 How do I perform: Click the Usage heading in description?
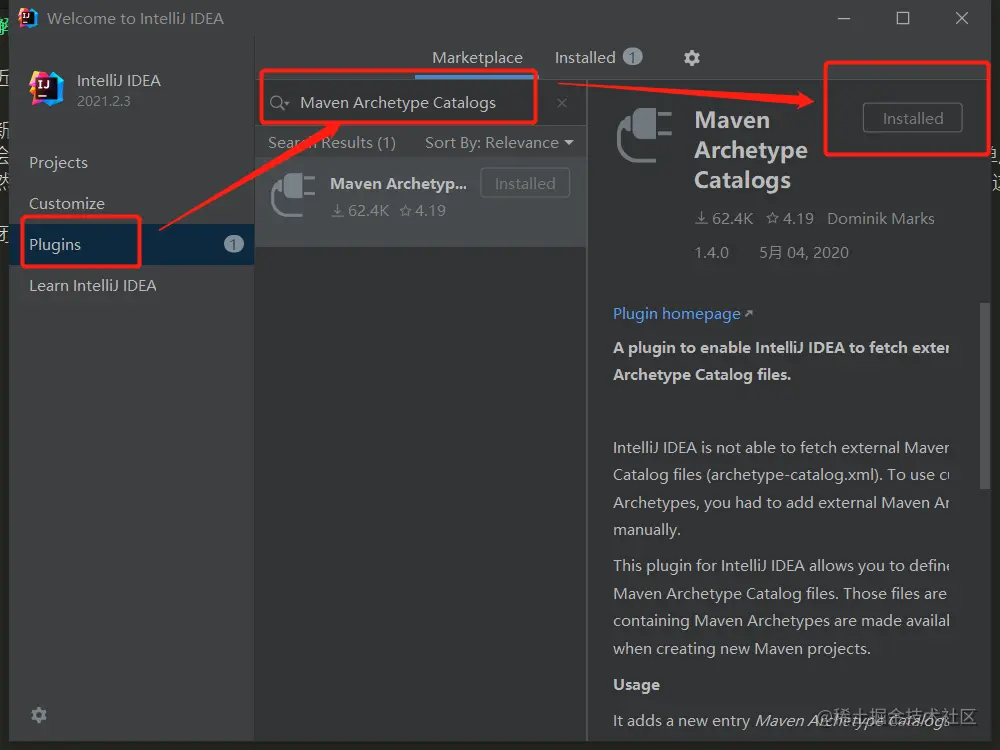(636, 685)
